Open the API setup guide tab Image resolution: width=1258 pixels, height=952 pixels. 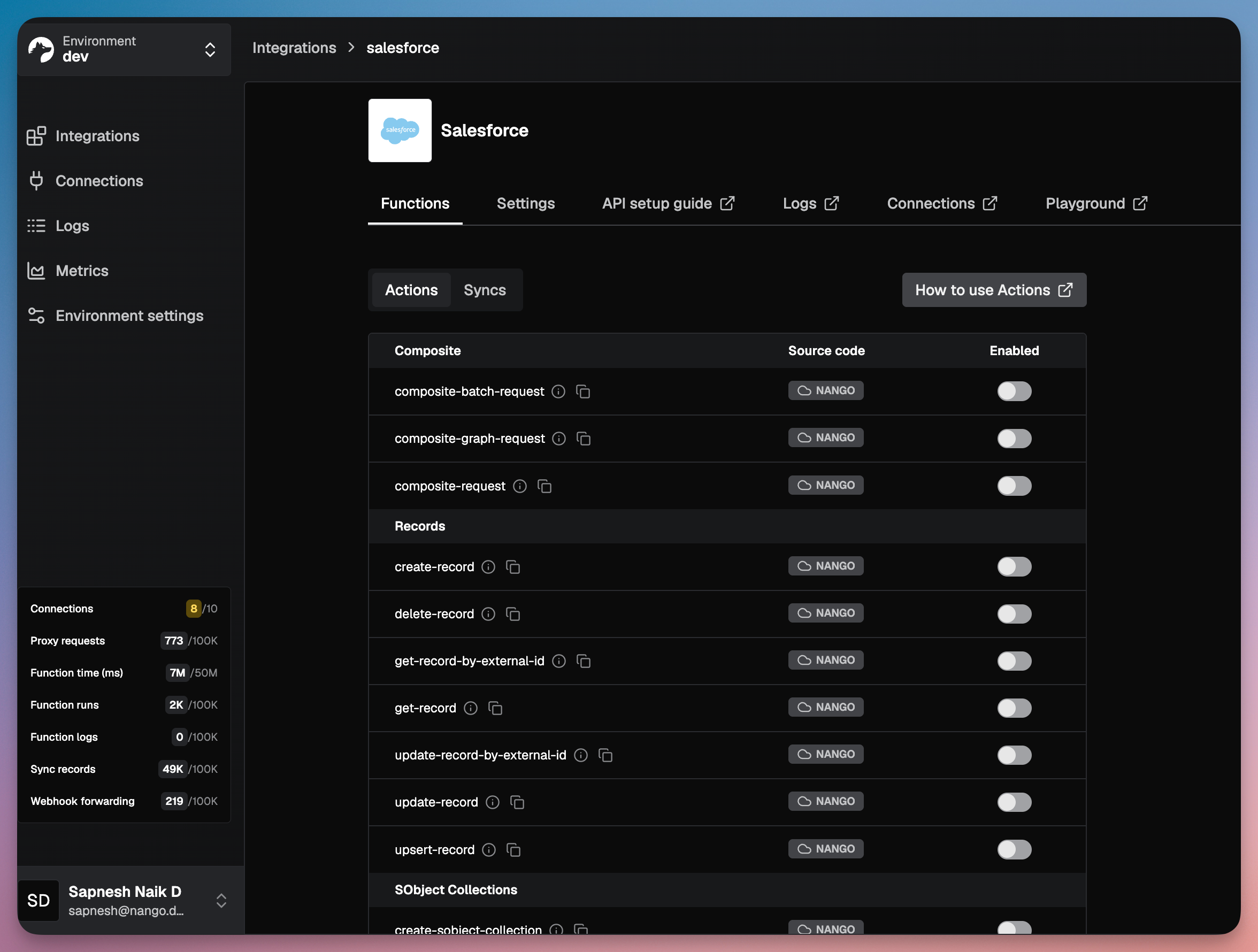click(668, 204)
